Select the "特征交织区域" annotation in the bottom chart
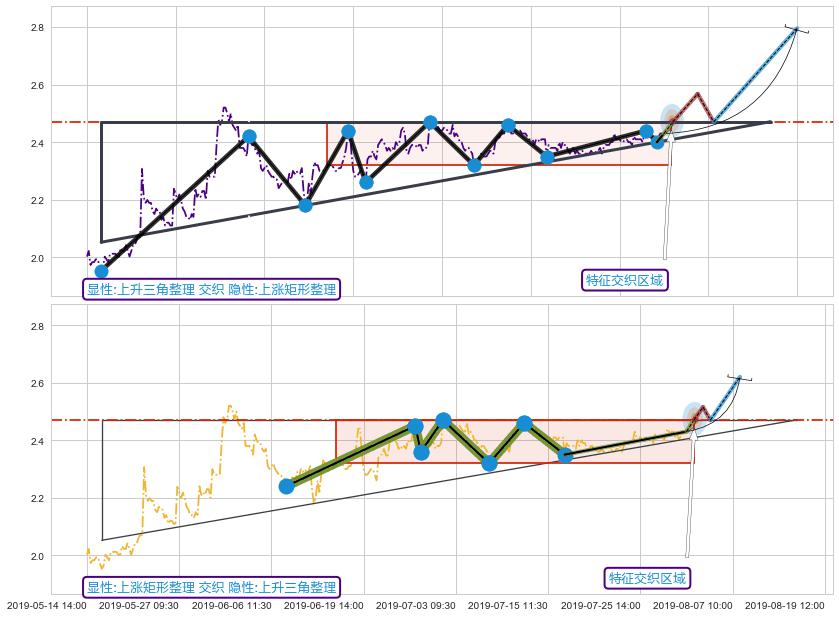This screenshot has height=617, width=839. click(x=648, y=578)
